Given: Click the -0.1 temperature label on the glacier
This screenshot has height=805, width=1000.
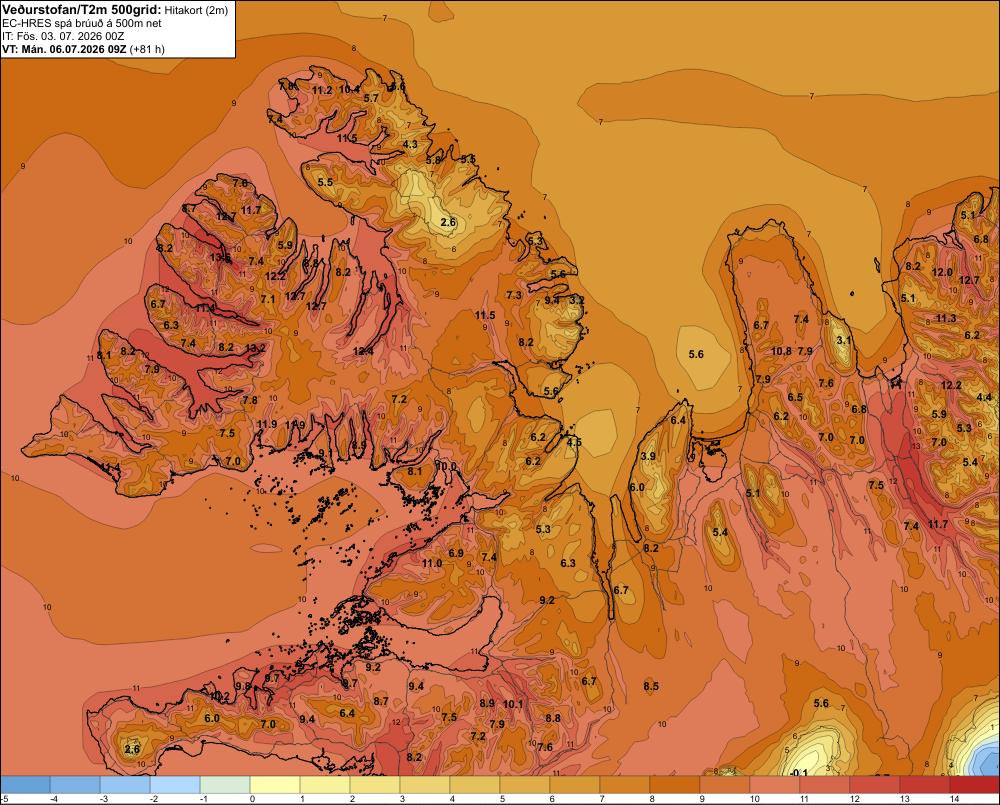Looking at the screenshot, I should [x=798, y=772].
